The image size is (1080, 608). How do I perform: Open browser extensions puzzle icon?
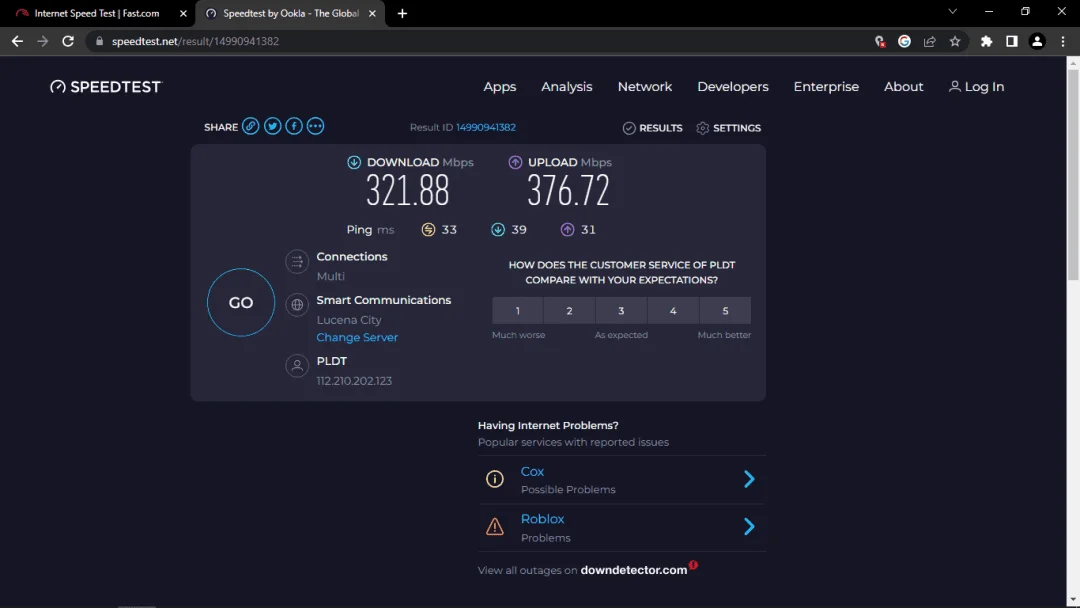click(x=986, y=41)
